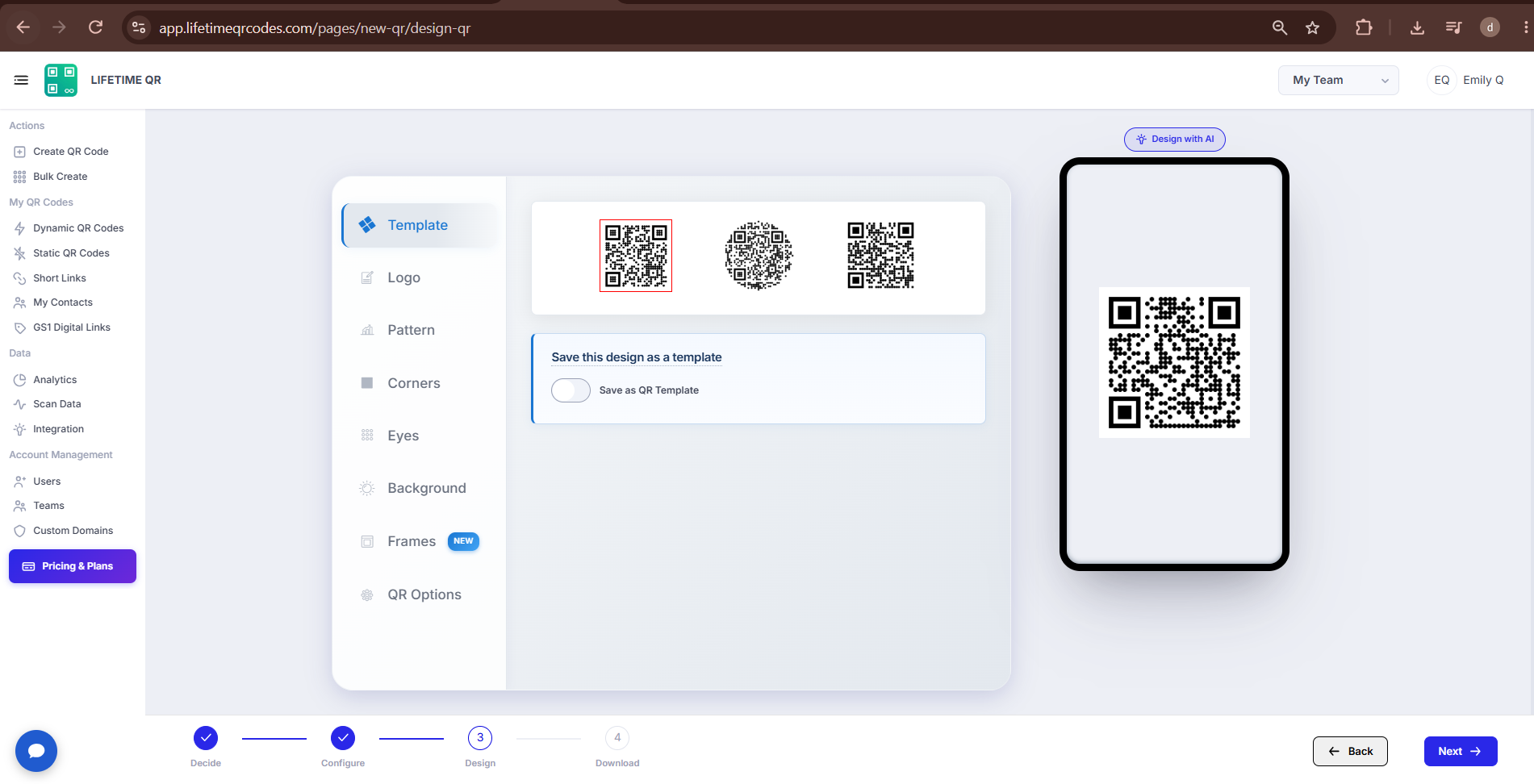The height and width of the screenshot is (784, 1534).
Task: Click the Create QR Code plus icon
Action: coord(19,152)
